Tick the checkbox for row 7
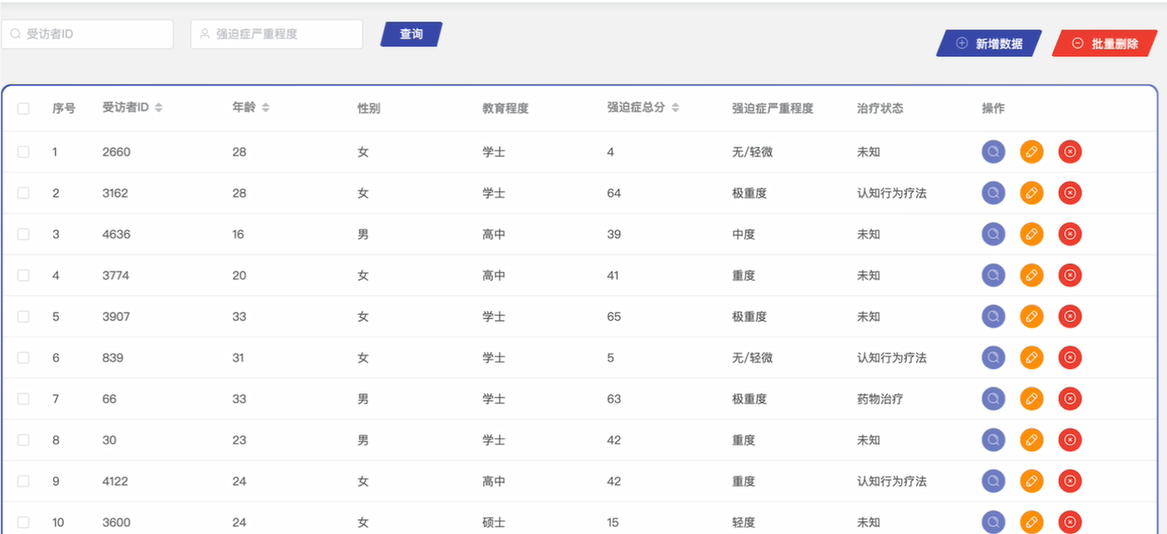1167x534 pixels. 23,399
